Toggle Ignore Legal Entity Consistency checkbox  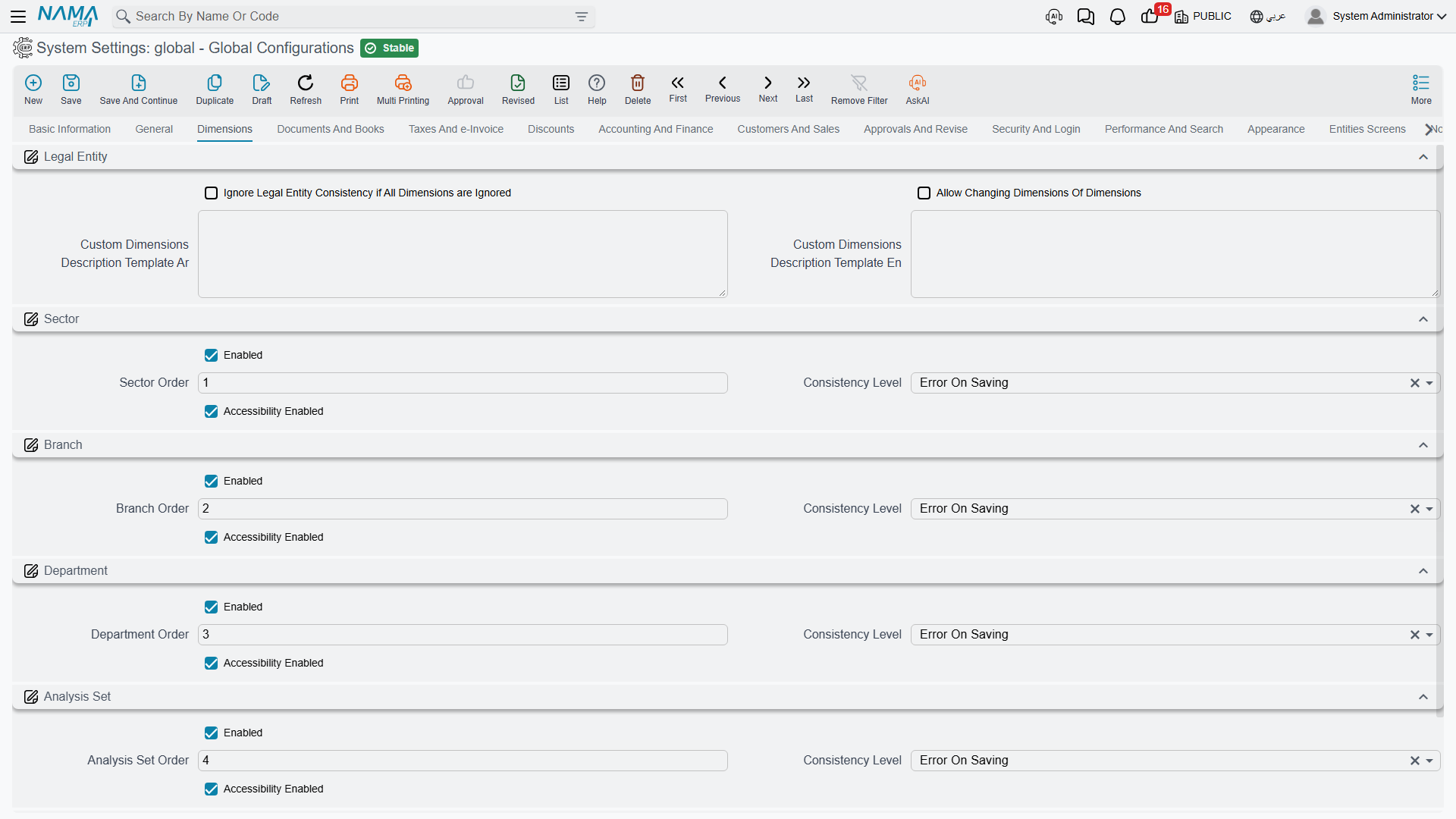click(212, 193)
